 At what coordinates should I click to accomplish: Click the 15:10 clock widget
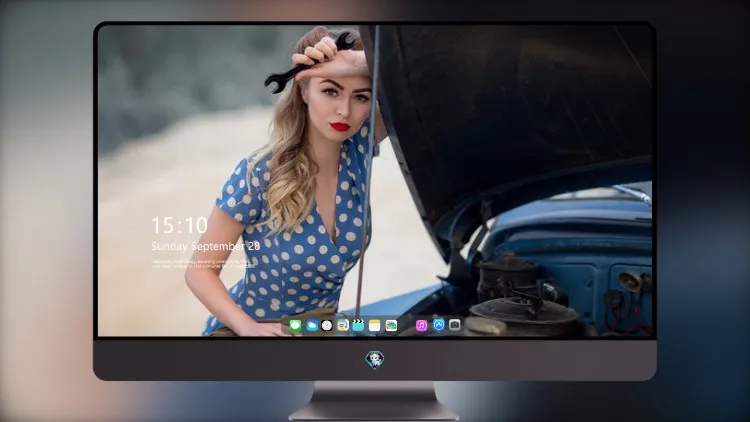point(179,225)
